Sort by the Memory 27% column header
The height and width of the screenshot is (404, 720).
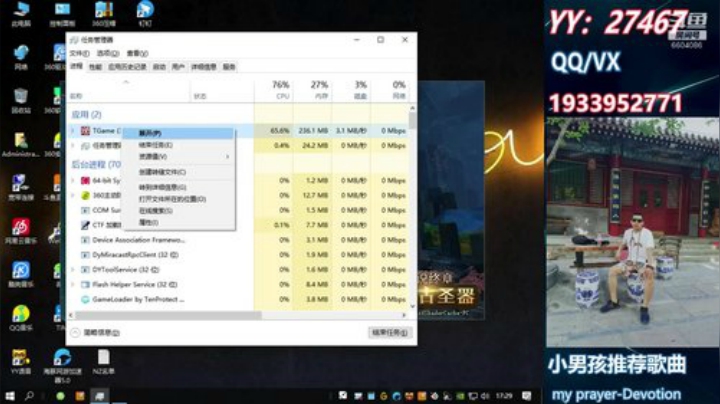click(312, 90)
